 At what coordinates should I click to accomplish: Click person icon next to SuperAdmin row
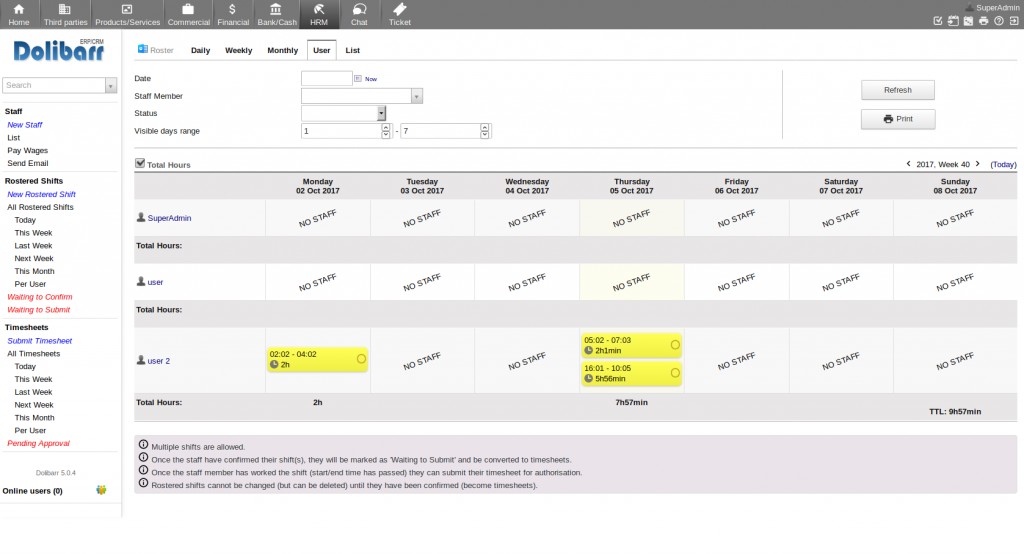coord(140,217)
